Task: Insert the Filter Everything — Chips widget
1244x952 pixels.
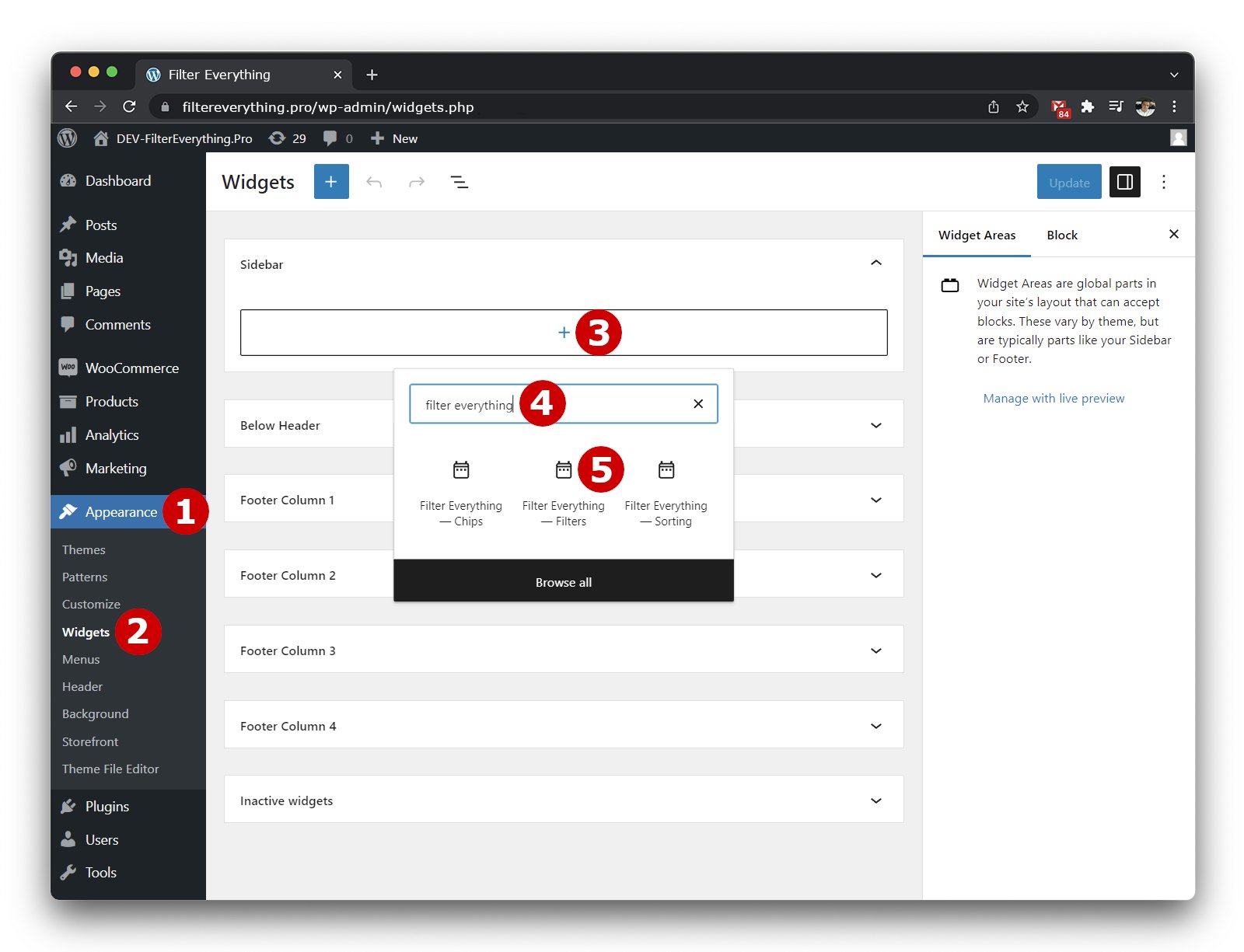Action: click(461, 488)
